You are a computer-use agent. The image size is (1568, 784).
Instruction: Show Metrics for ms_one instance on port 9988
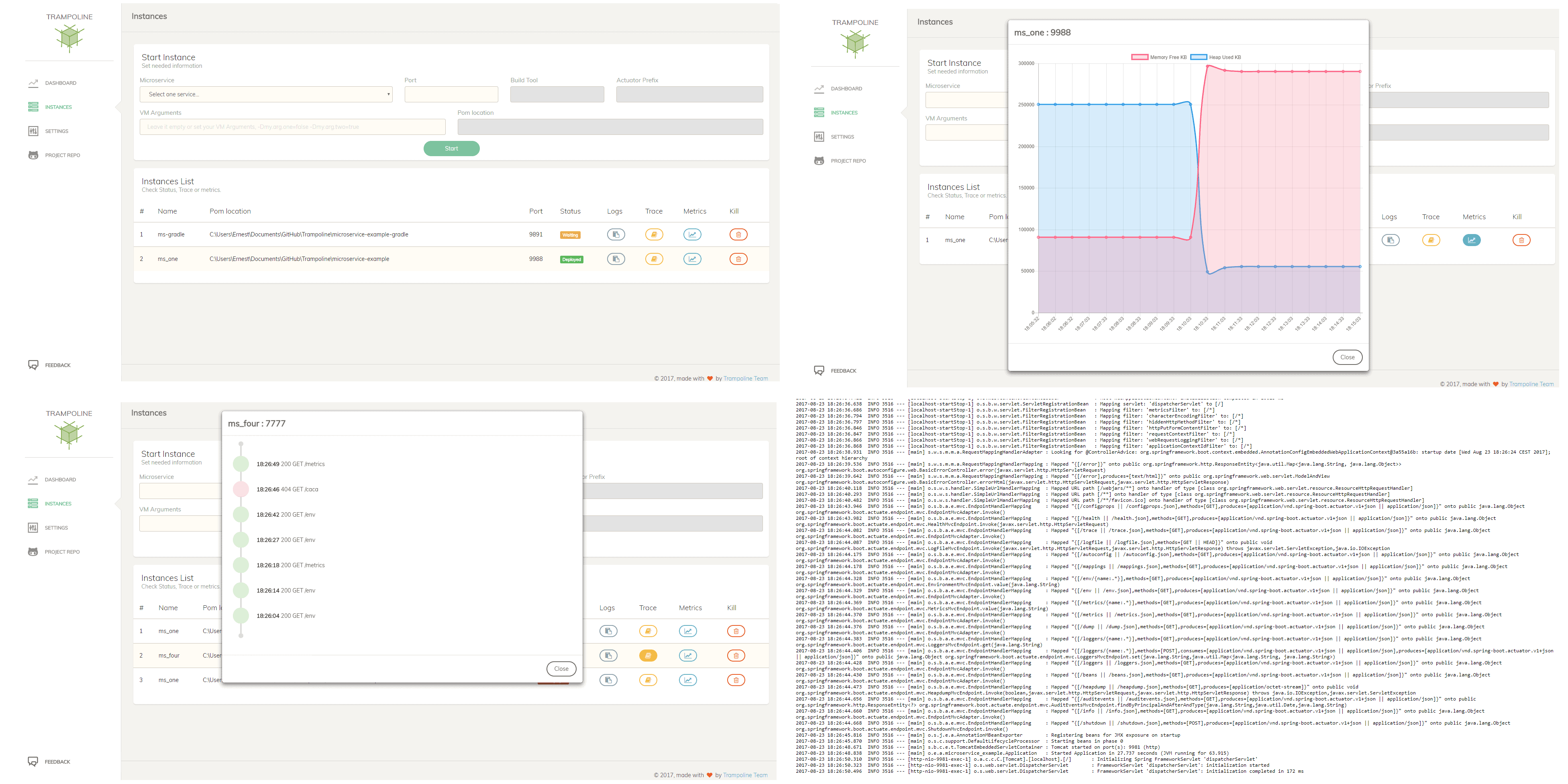pyautogui.click(x=692, y=259)
